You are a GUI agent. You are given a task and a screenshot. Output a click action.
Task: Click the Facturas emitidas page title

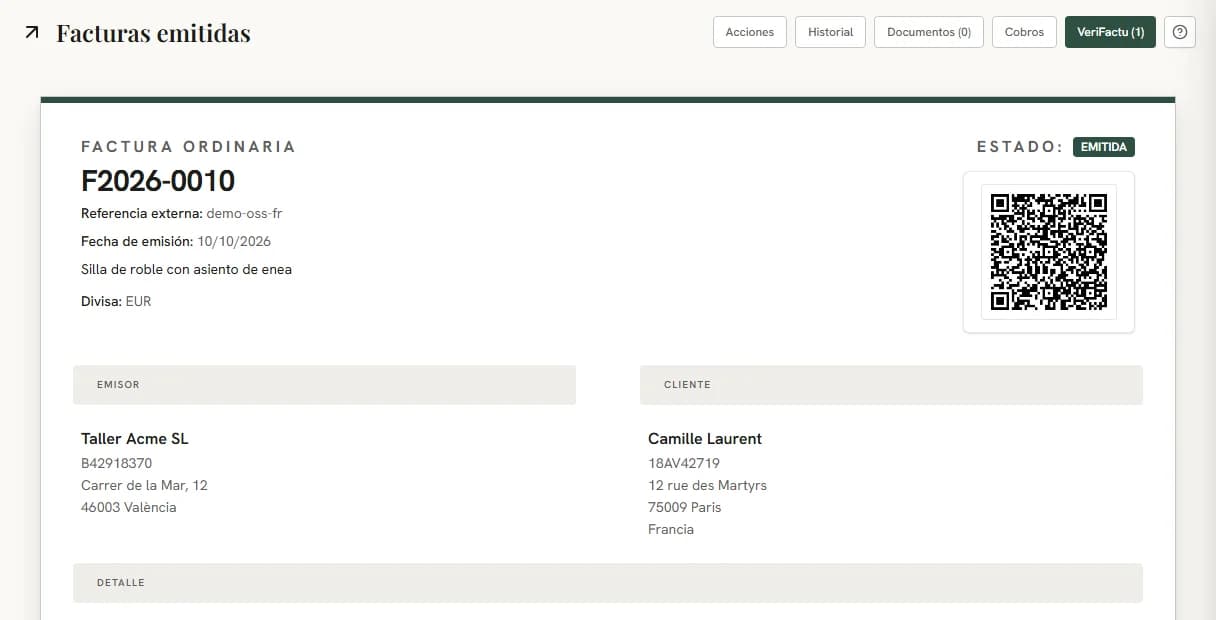153,33
